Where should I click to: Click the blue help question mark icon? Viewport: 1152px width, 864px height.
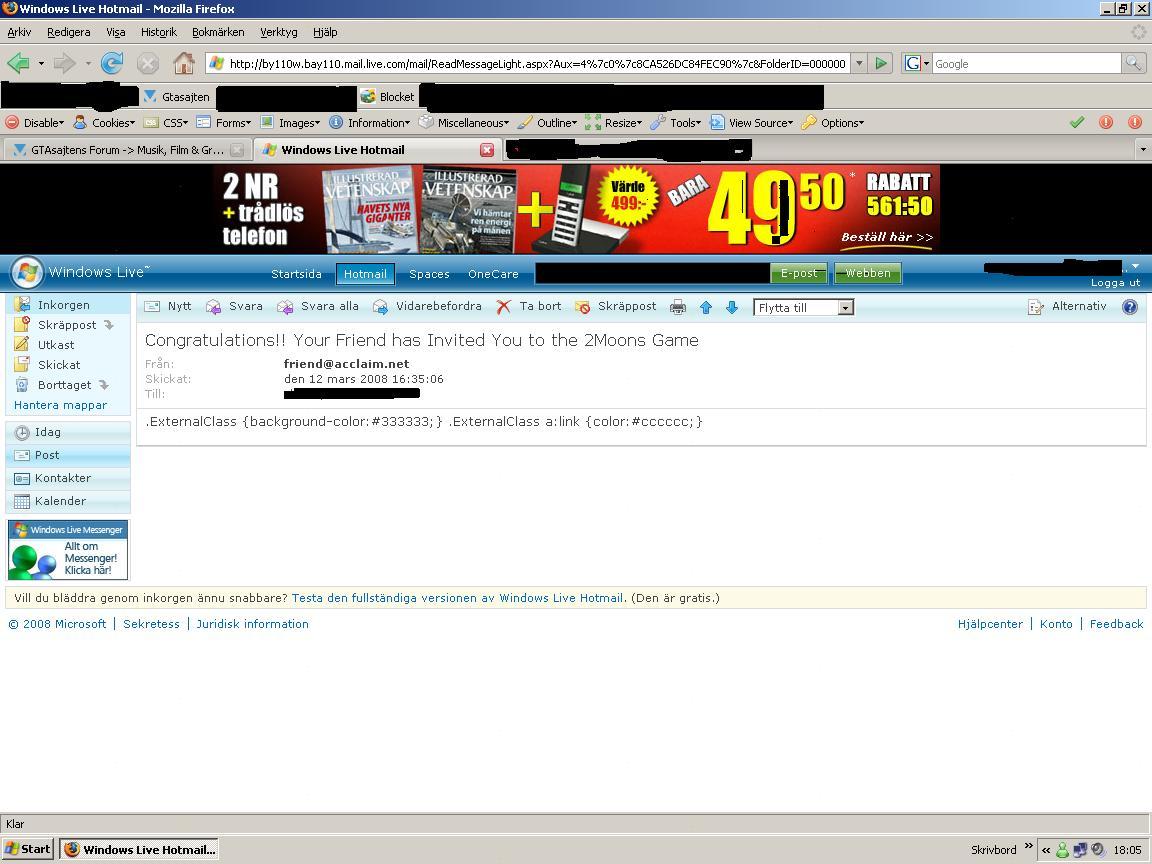coord(1130,307)
